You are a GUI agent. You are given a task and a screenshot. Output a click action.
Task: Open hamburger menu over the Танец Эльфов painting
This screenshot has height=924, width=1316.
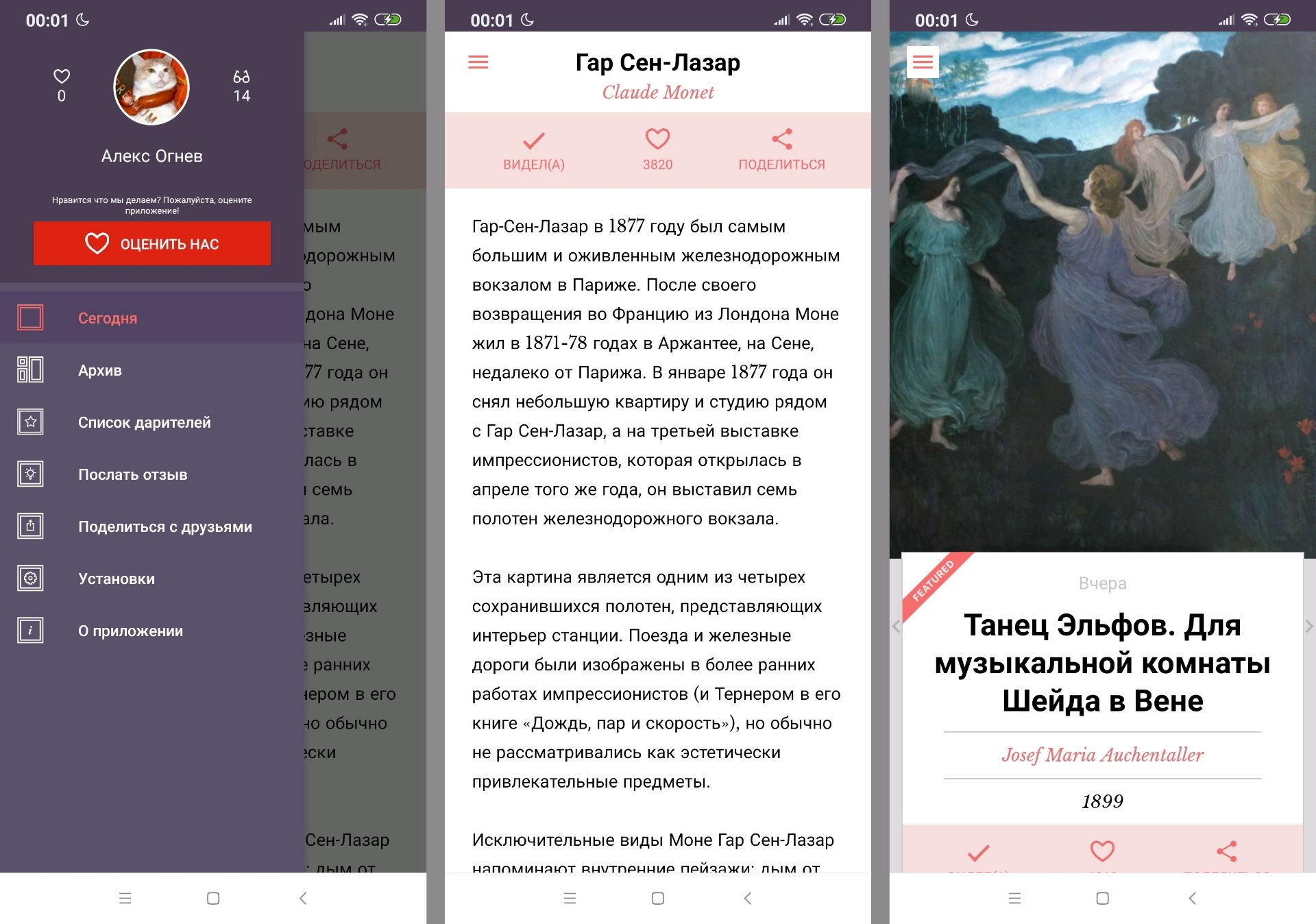[x=923, y=62]
